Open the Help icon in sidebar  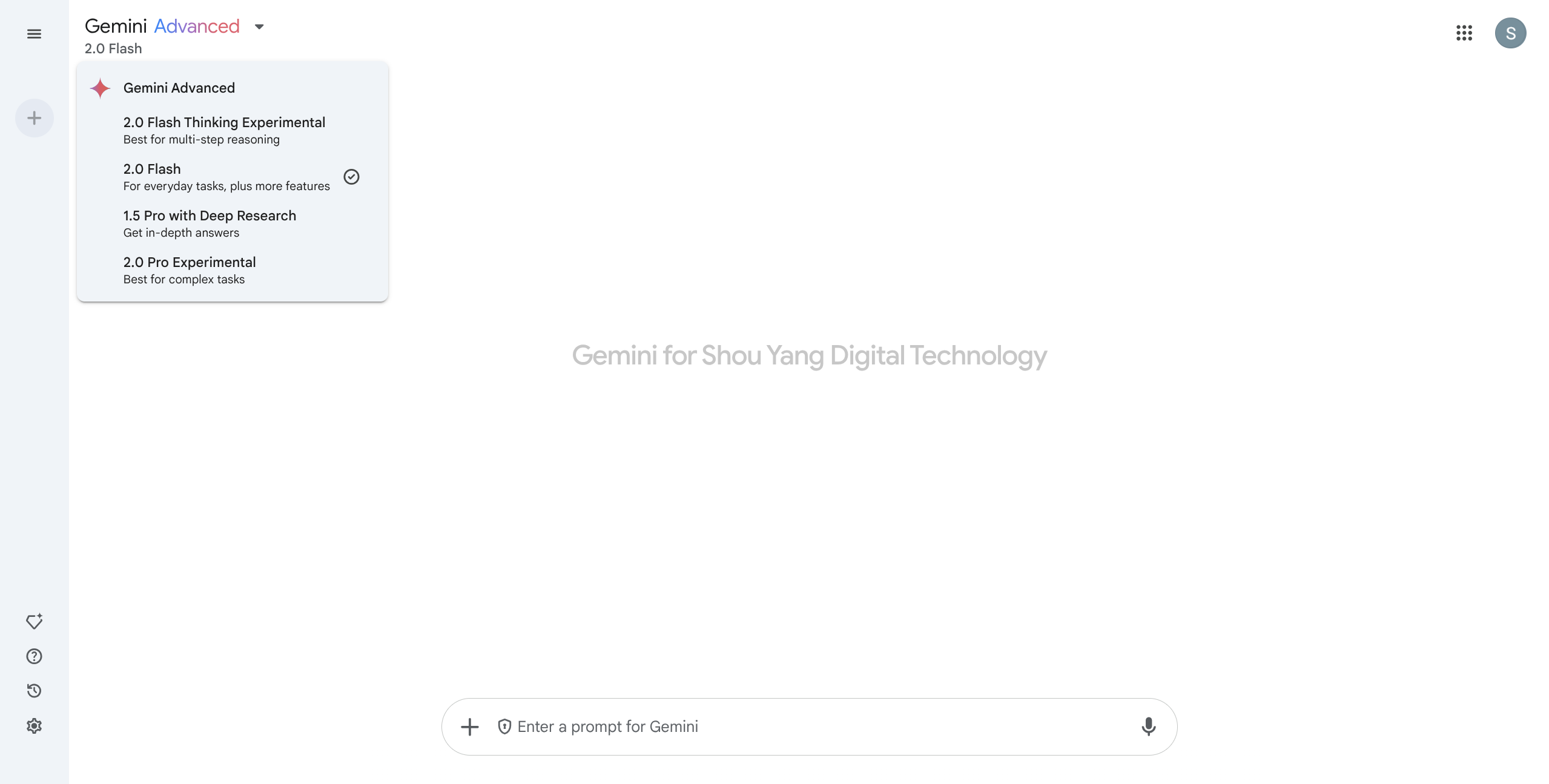click(35, 656)
